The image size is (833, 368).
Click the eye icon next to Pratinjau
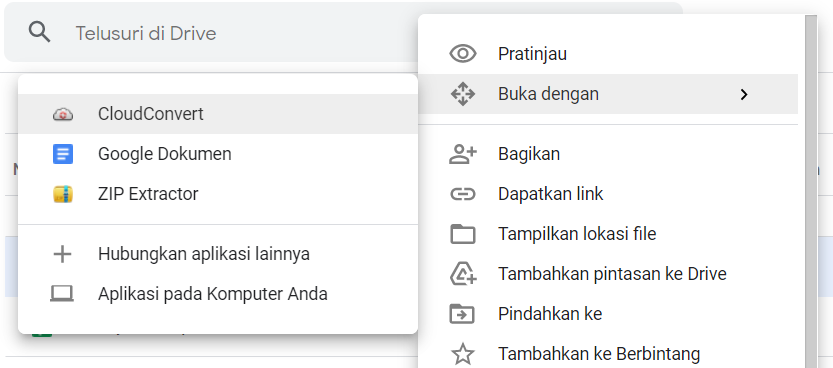click(463, 54)
